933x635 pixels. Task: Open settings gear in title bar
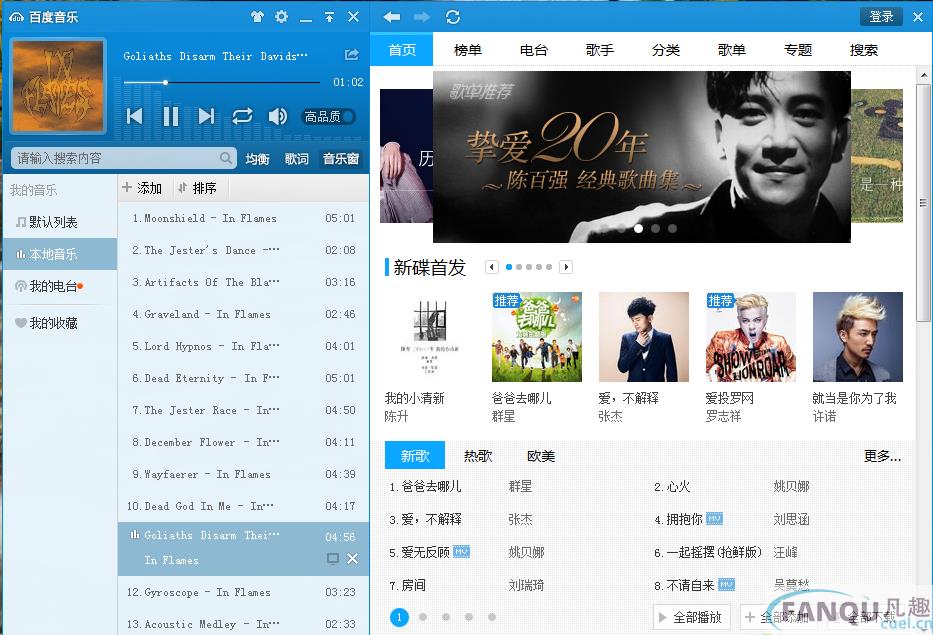pyautogui.click(x=281, y=17)
